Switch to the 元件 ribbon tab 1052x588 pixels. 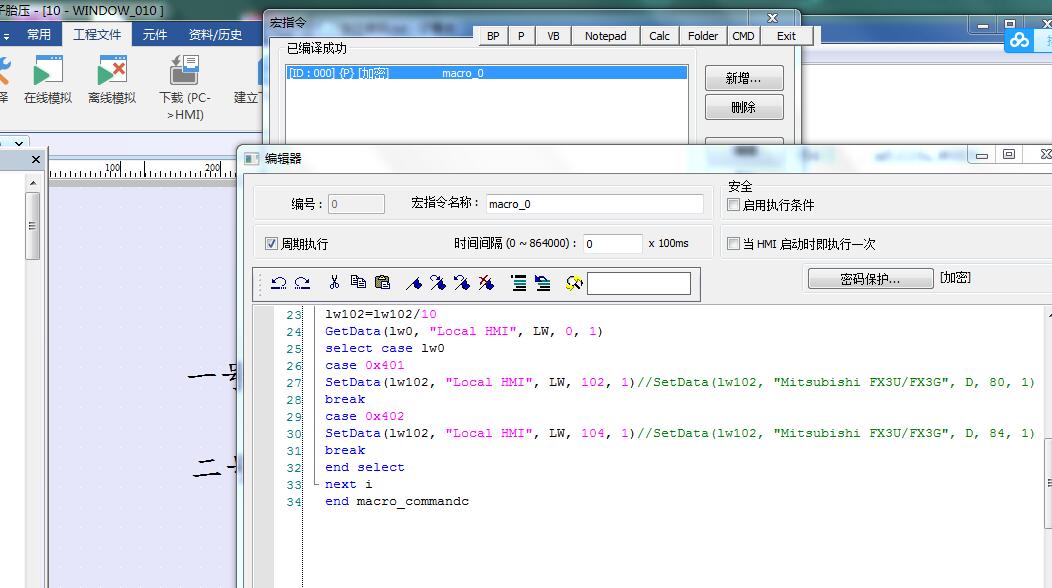pyautogui.click(x=155, y=34)
